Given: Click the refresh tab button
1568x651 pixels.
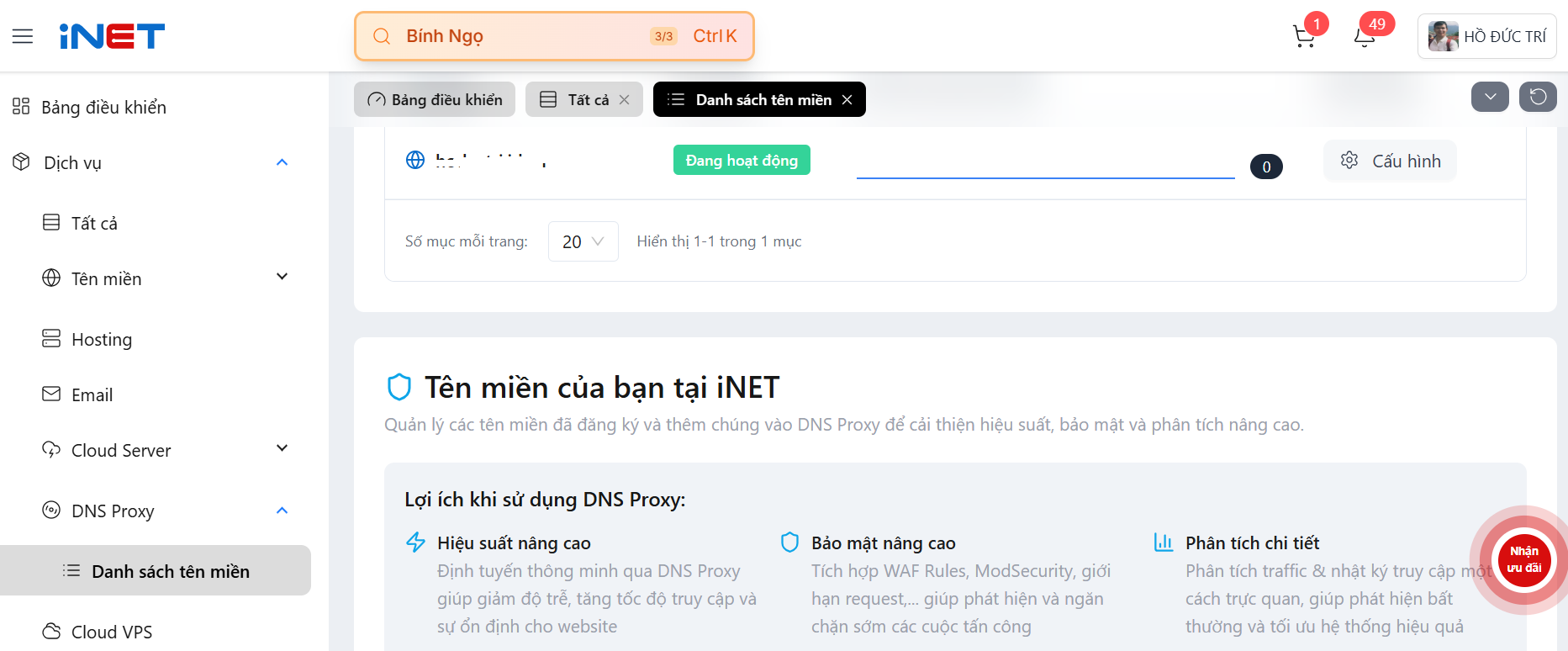Looking at the screenshot, I should [1538, 97].
